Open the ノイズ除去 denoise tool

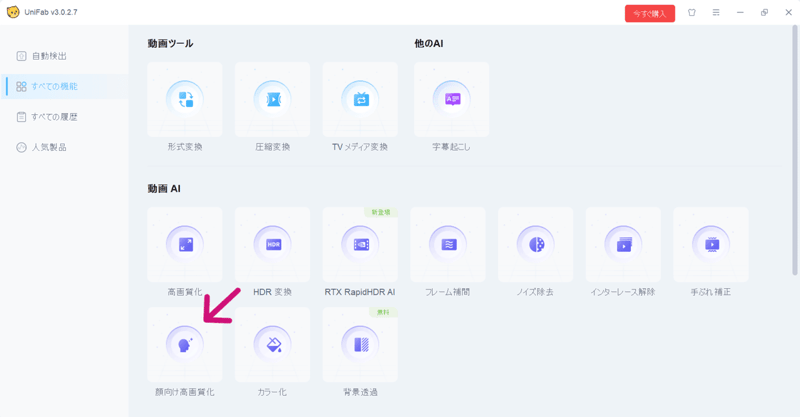pos(536,244)
